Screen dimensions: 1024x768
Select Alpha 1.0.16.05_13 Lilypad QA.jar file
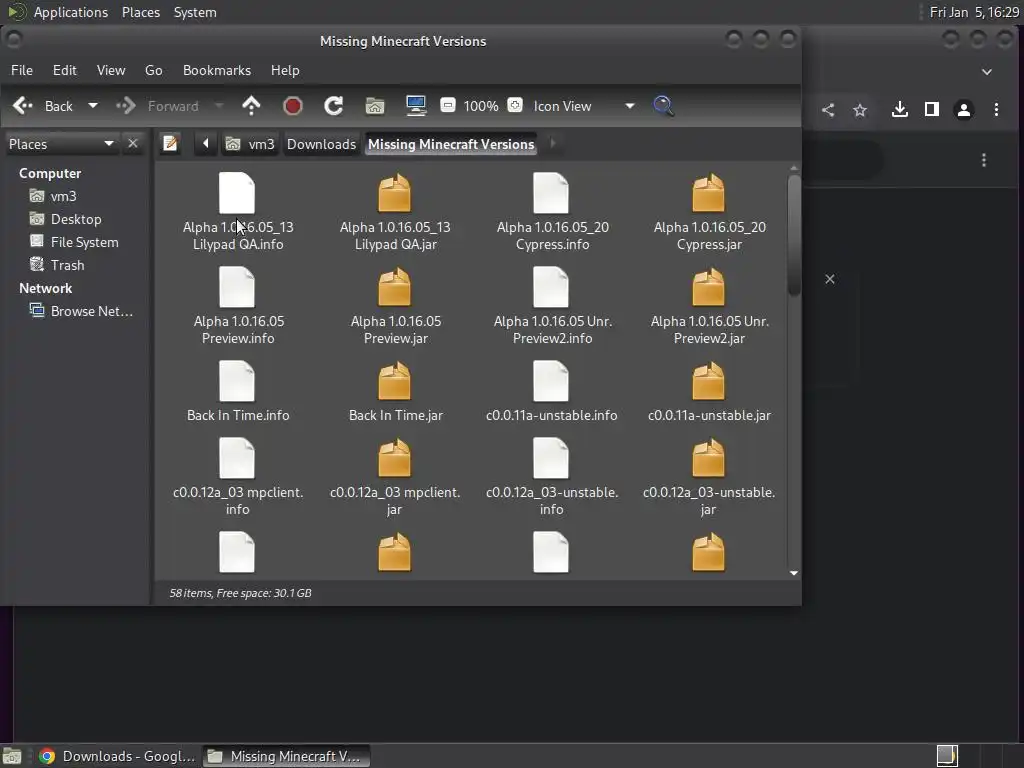pyautogui.click(x=394, y=212)
